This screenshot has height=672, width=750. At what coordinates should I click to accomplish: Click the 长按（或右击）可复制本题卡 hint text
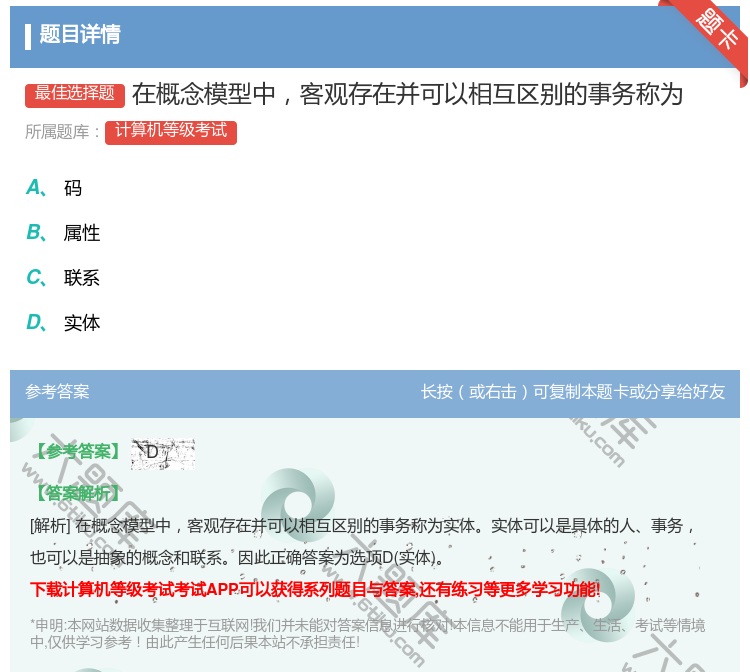point(573,392)
